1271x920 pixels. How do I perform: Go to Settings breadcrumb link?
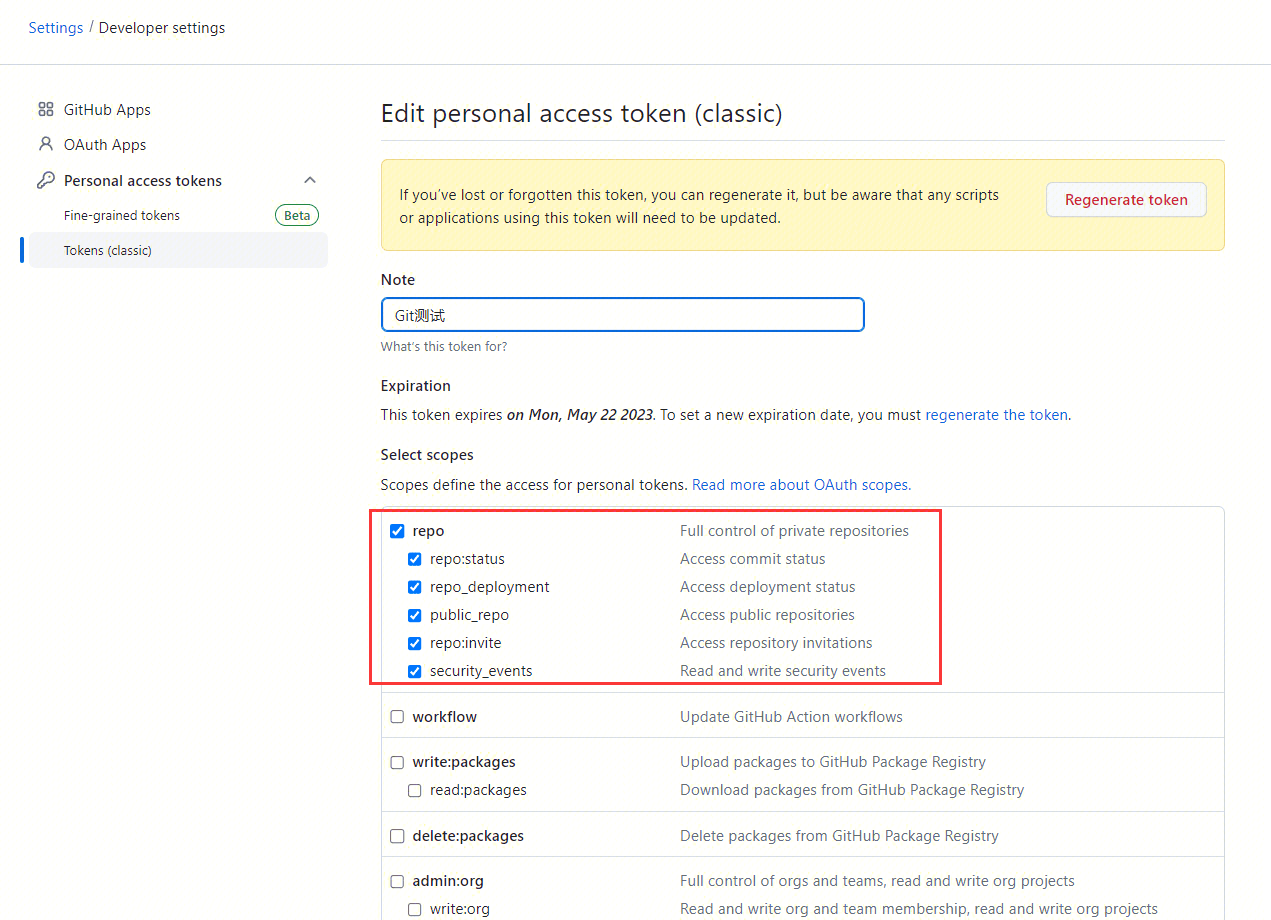[56, 28]
